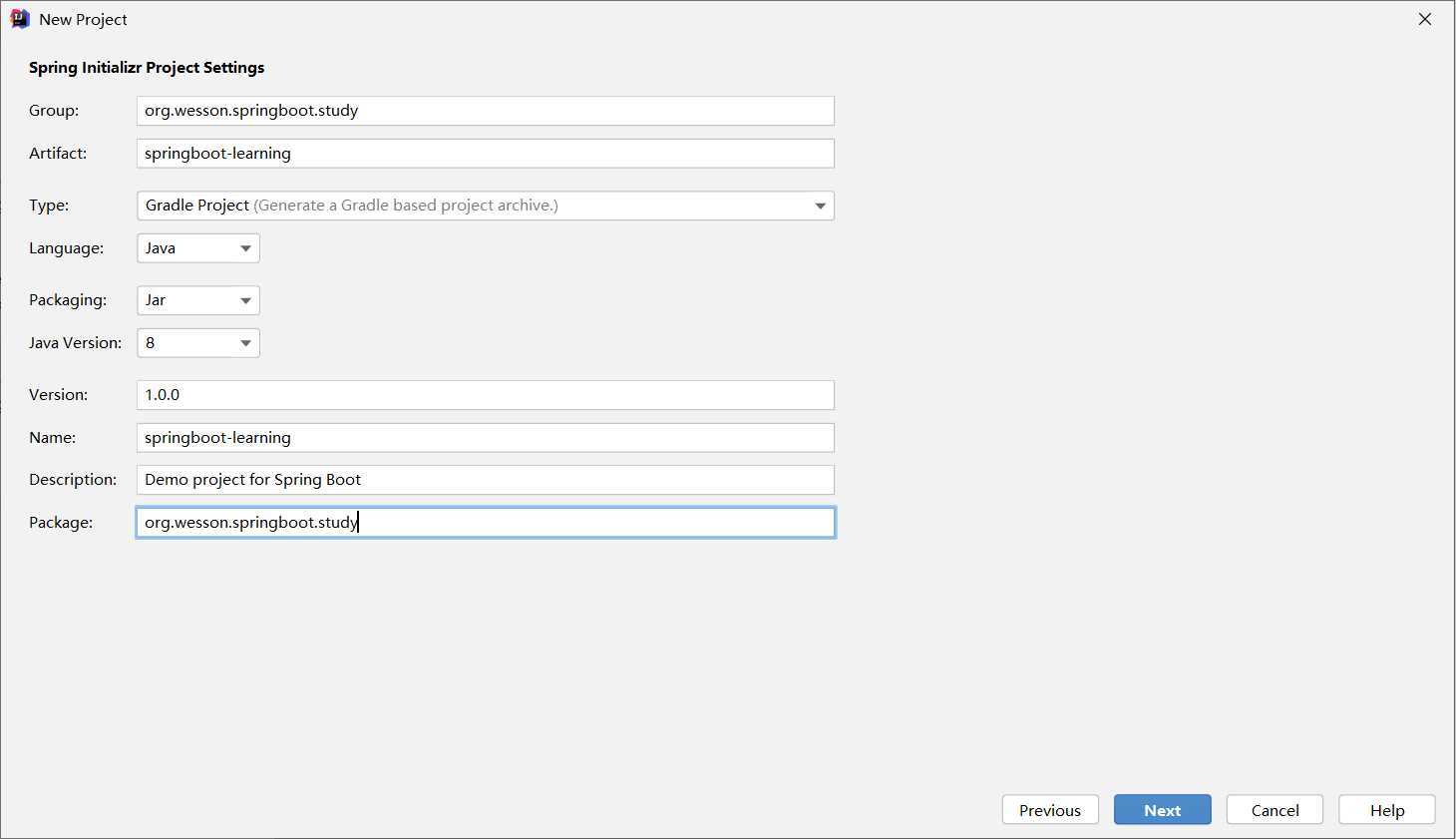Click the Package: label
Viewport: 1456px width, 839px height.
(61, 523)
